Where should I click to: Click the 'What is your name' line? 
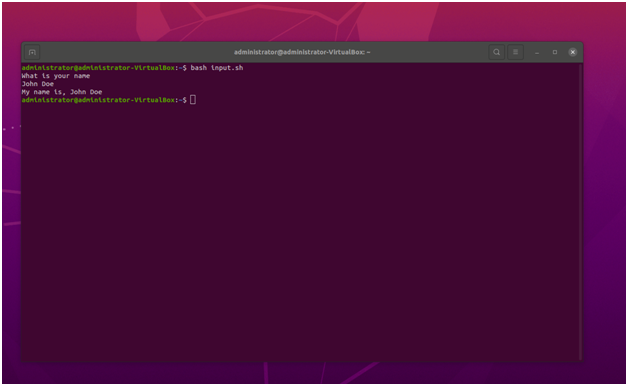tap(56, 76)
